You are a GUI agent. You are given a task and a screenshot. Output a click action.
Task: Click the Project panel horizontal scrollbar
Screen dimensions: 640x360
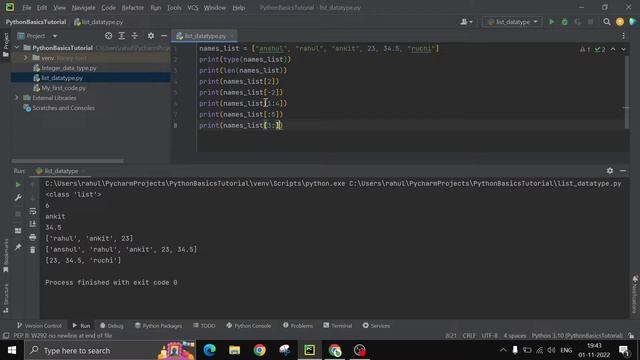click(x=67, y=161)
